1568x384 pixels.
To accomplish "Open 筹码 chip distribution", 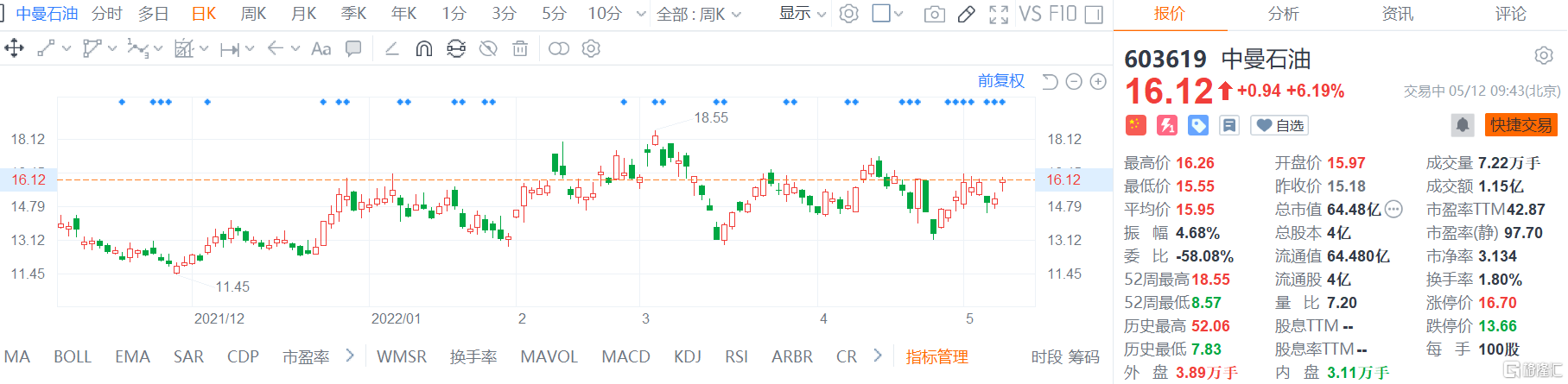I will tap(1084, 356).
